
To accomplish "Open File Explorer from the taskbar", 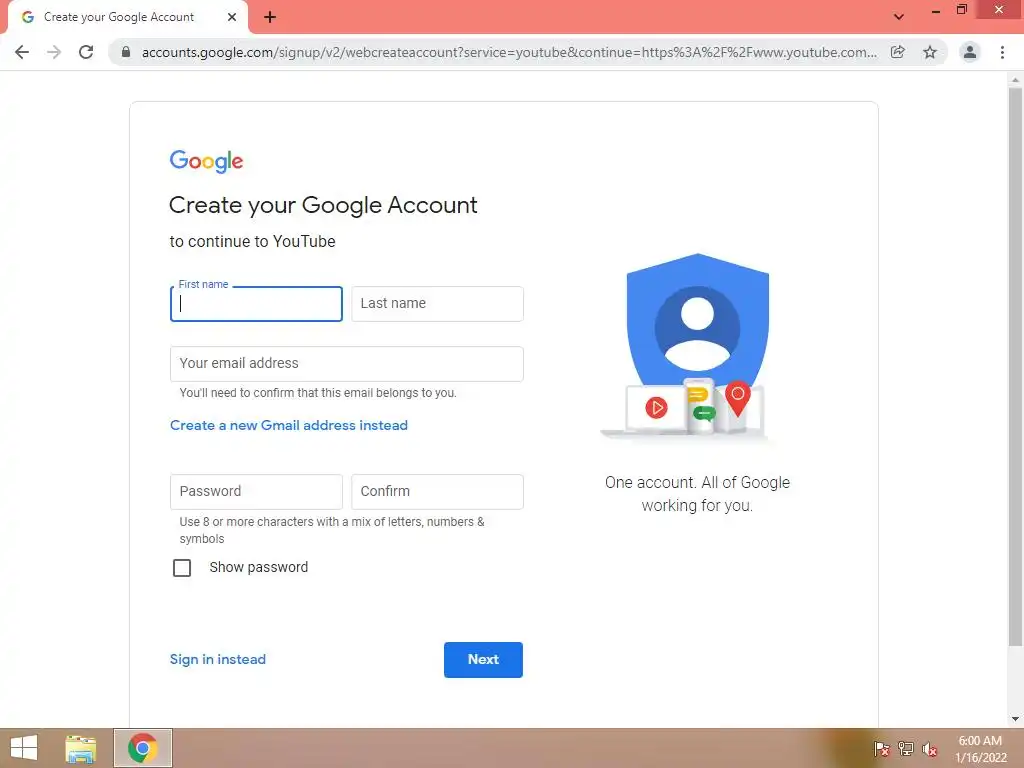I will [x=81, y=748].
